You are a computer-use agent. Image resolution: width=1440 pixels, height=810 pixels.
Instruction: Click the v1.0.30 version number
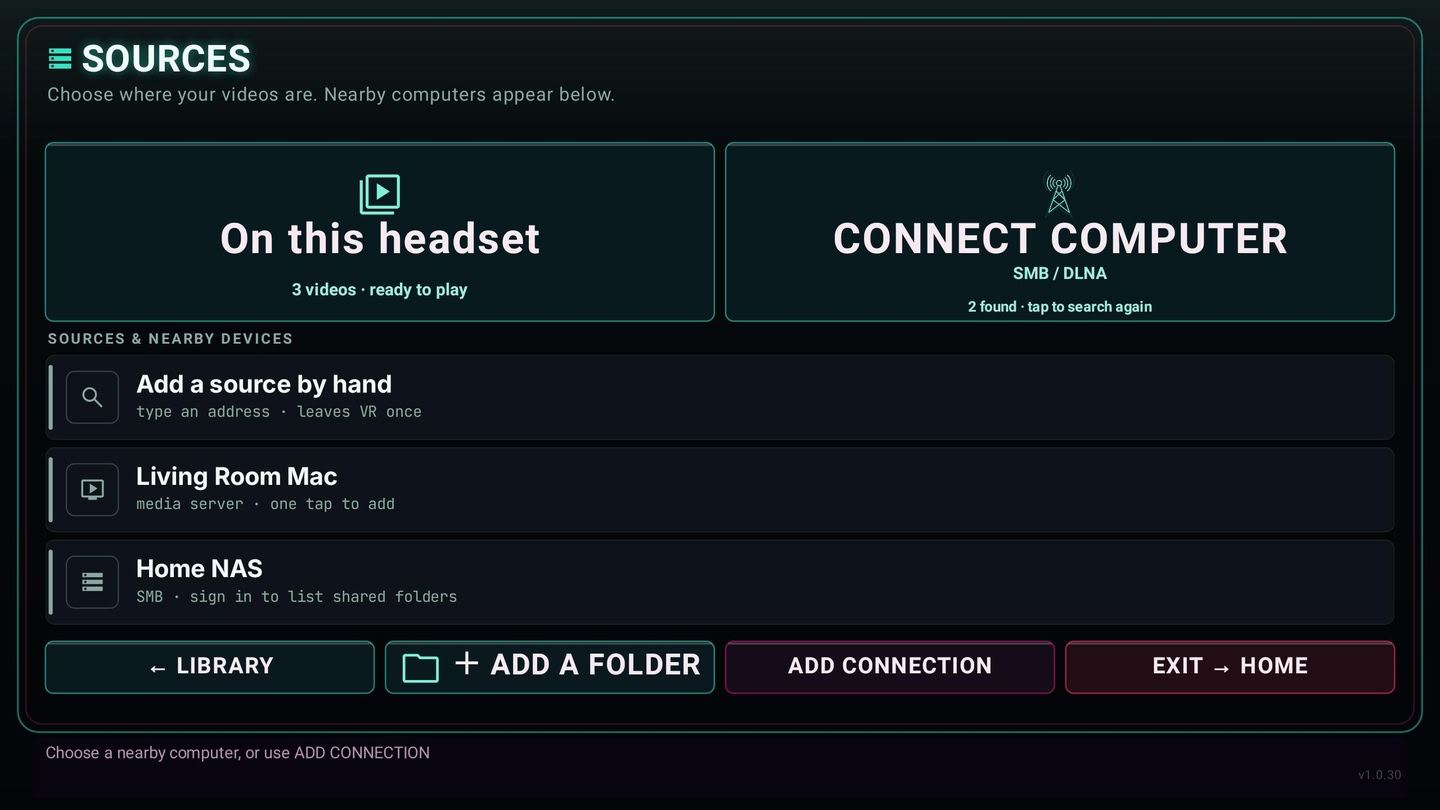click(x=1380, y=775)
